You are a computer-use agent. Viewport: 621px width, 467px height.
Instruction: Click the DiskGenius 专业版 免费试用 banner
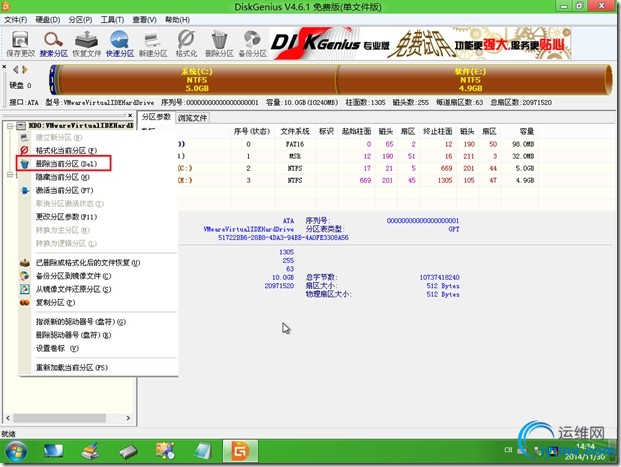coord(420,44)
